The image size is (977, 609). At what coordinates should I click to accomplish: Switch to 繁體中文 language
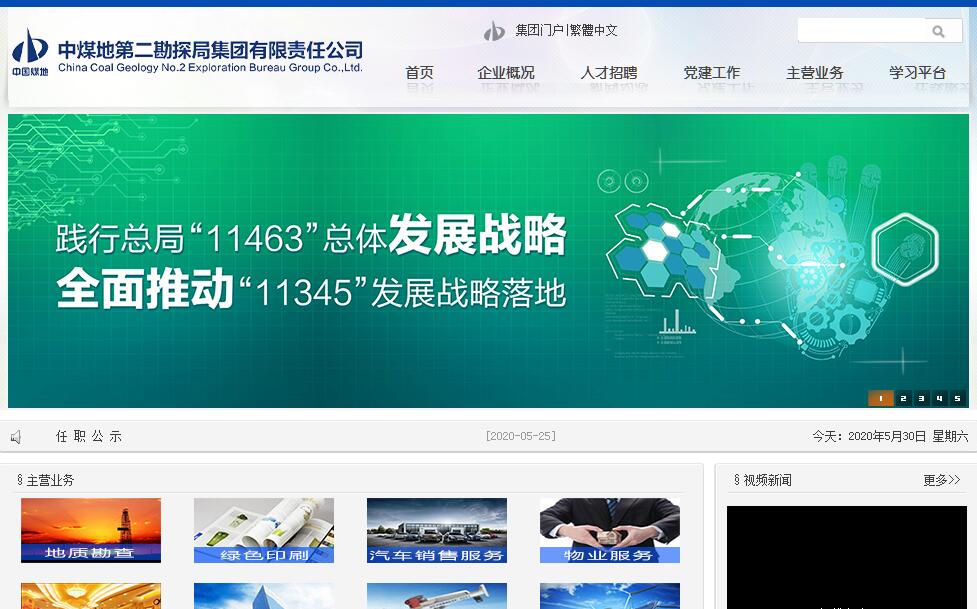594,30
